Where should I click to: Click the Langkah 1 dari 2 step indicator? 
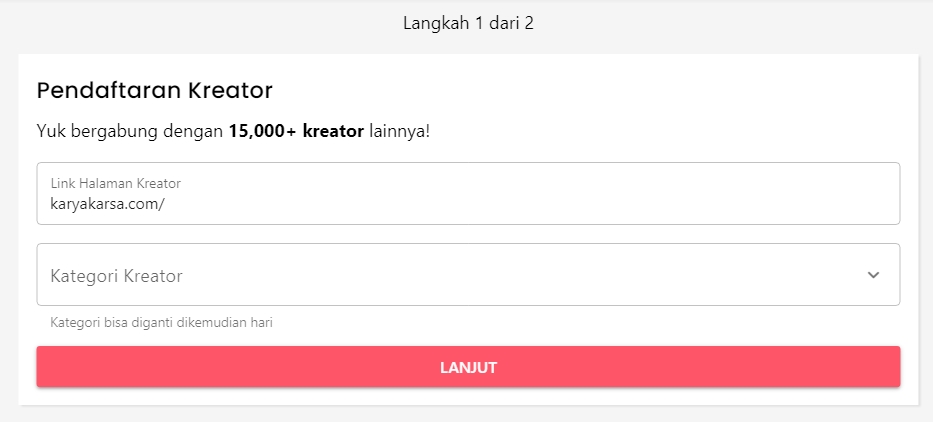(x=468, y=23)
